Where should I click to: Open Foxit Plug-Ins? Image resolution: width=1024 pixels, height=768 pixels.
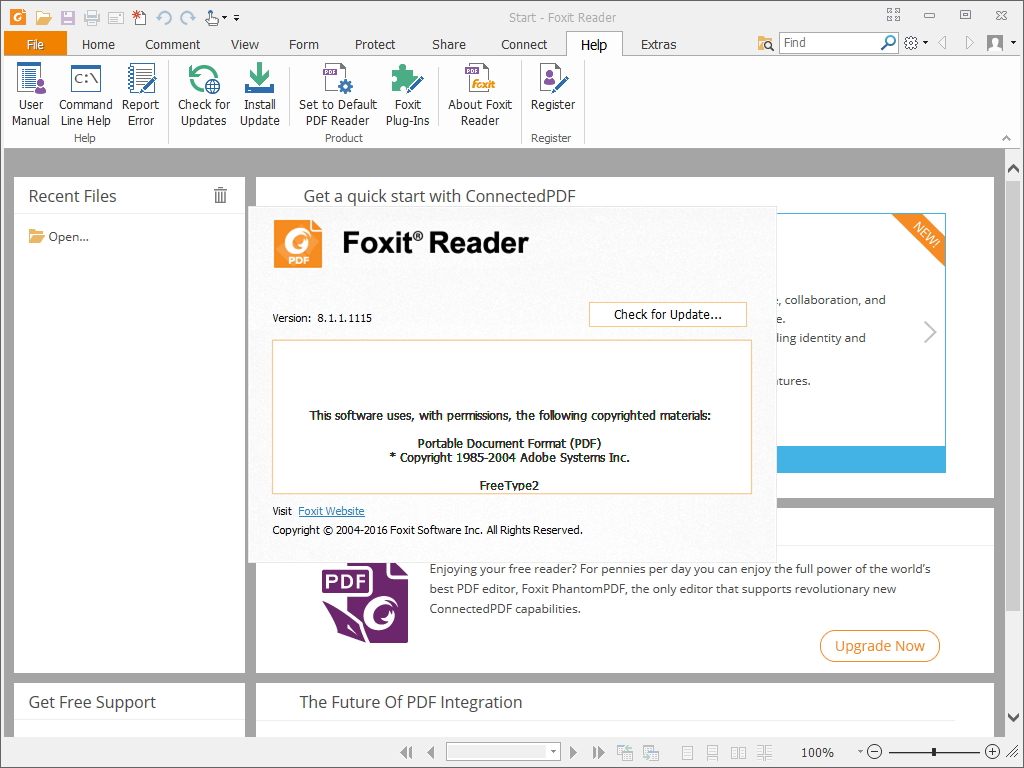tap(408, 94)
